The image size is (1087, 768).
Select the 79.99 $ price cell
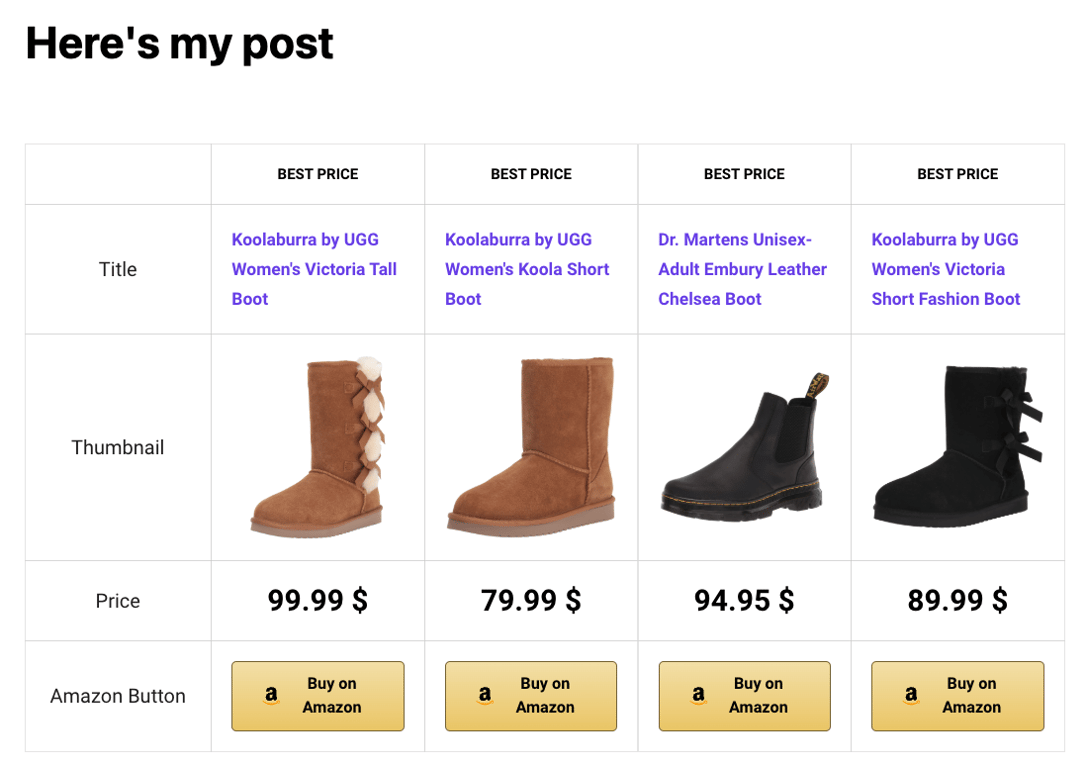point(530,600)
